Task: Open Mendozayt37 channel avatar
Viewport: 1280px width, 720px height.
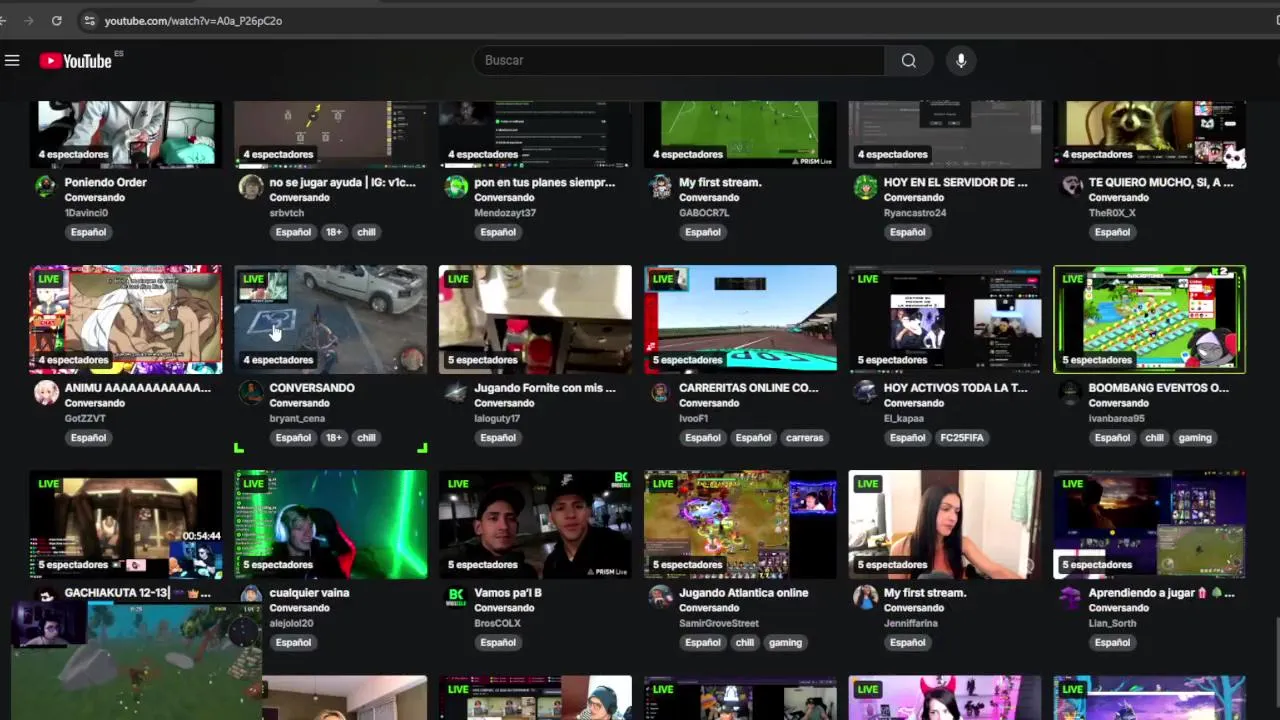Action: [456, 187]
